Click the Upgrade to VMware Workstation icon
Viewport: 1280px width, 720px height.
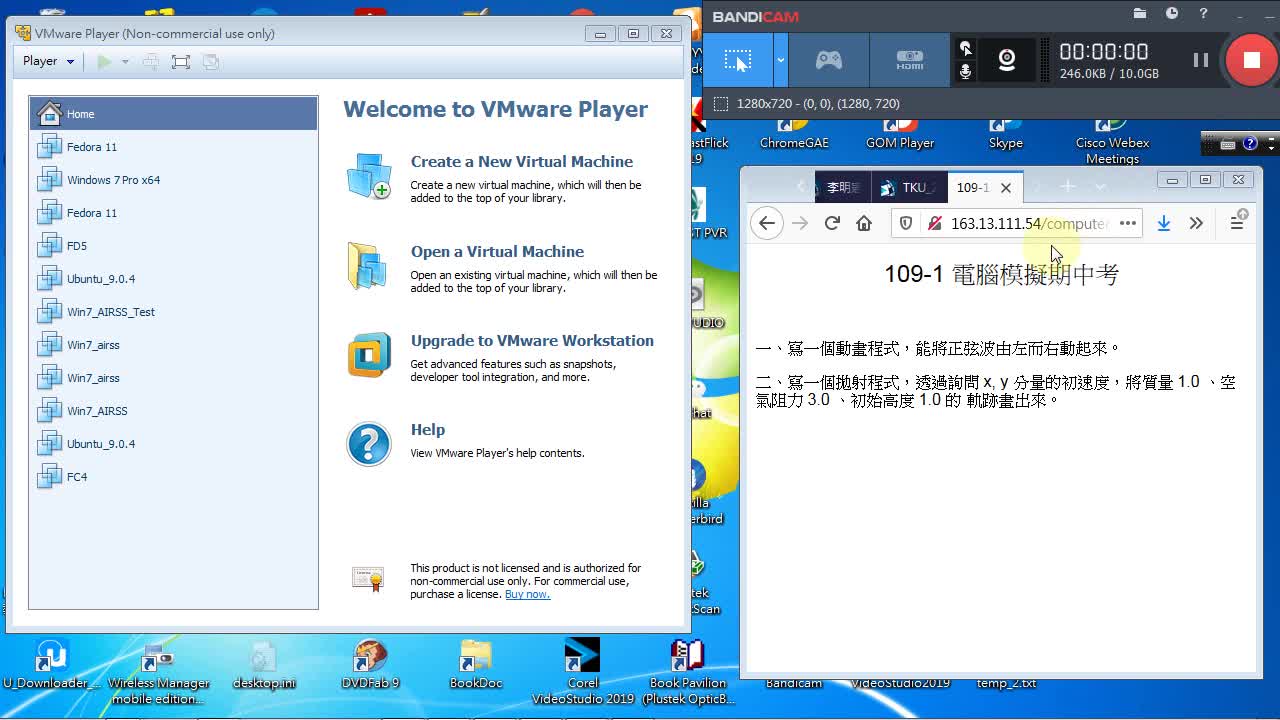[x=368, y=355]
